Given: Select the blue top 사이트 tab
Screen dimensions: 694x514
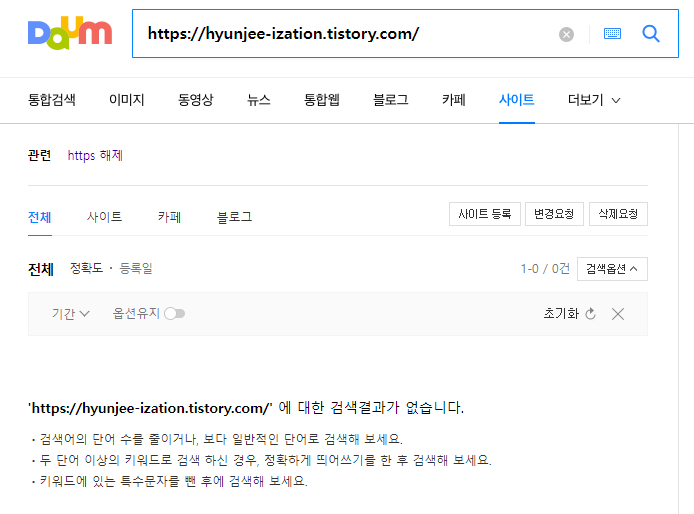Looking at the screenshot, I should pyautogui.click(x=517, y=100).
